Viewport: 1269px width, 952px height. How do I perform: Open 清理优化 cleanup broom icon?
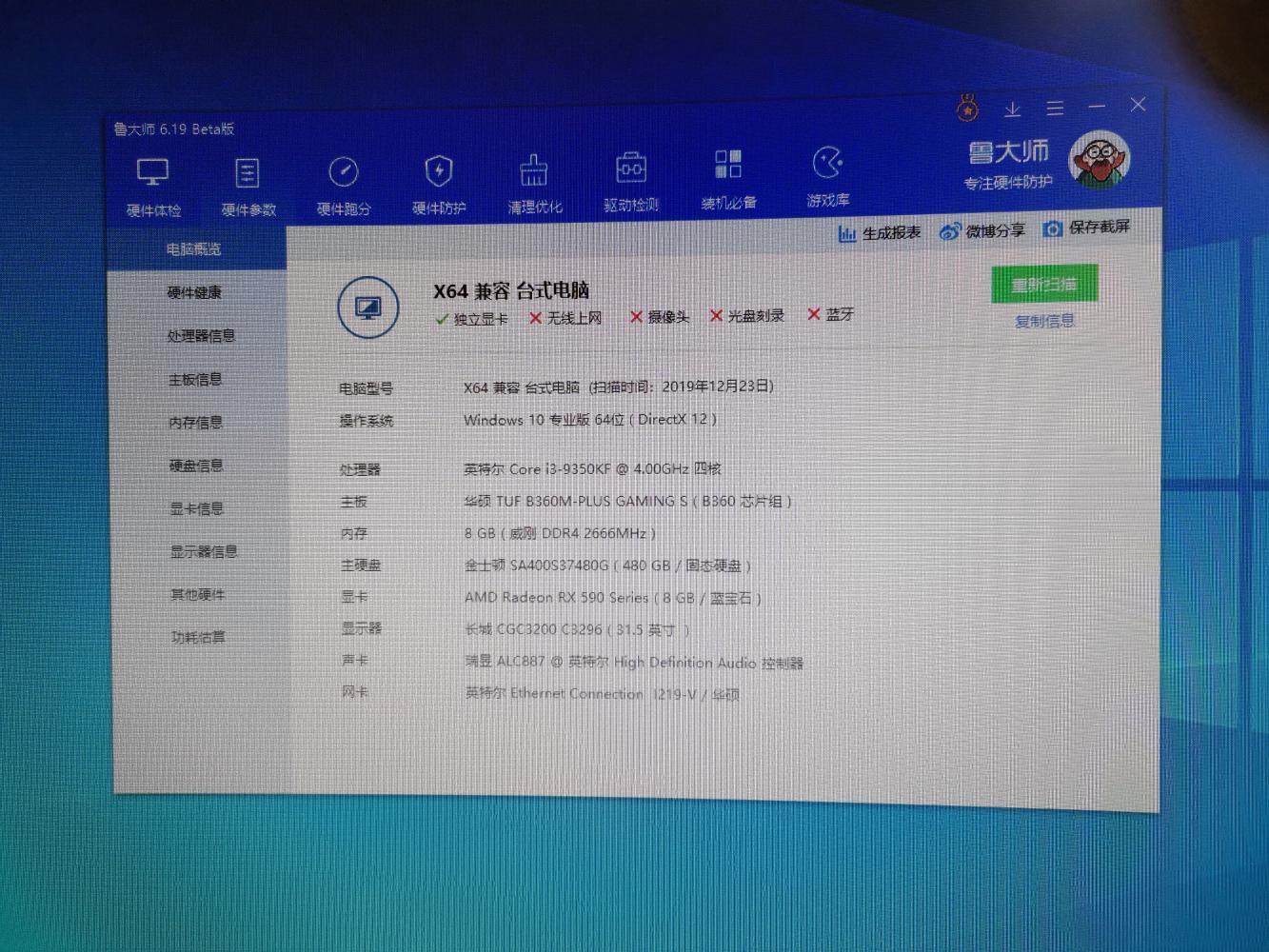pyautogui.click(x=534, y=183)
